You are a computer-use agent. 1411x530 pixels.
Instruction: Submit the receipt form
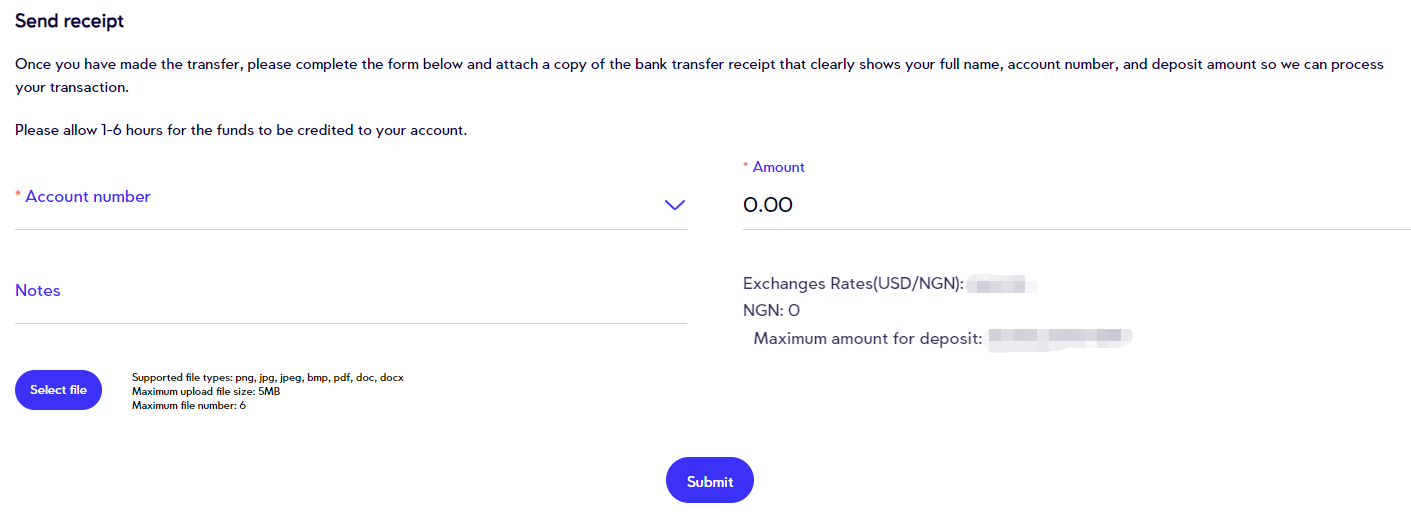tap(710, 481)
